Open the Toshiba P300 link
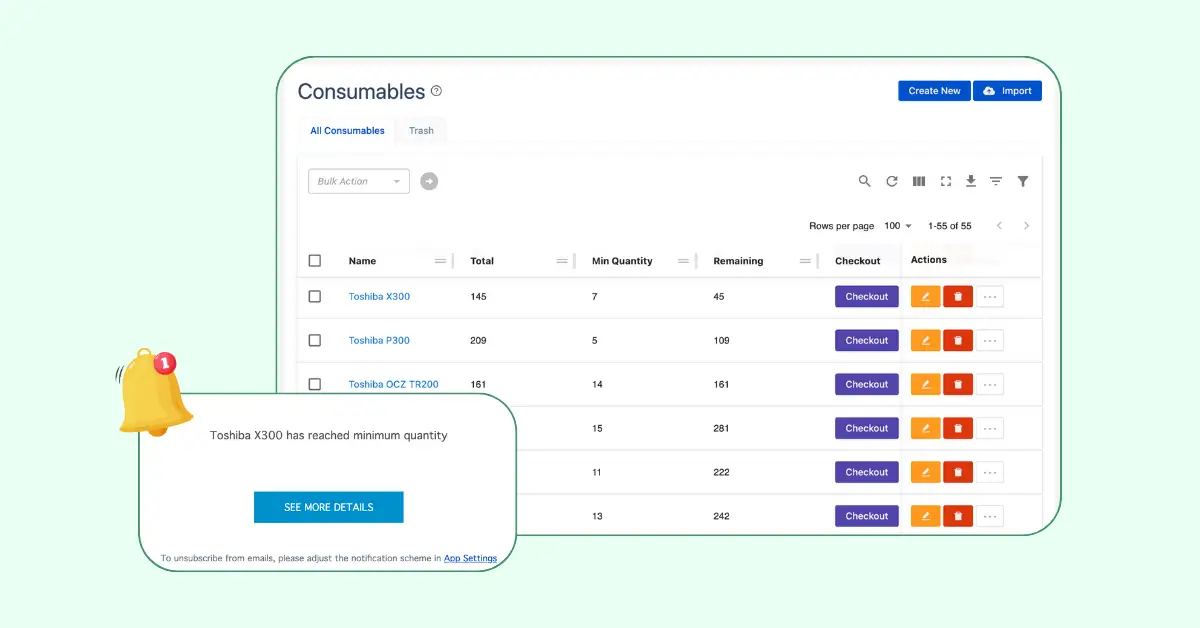The height and width of the screenshot is (628, 1200). 379,340
